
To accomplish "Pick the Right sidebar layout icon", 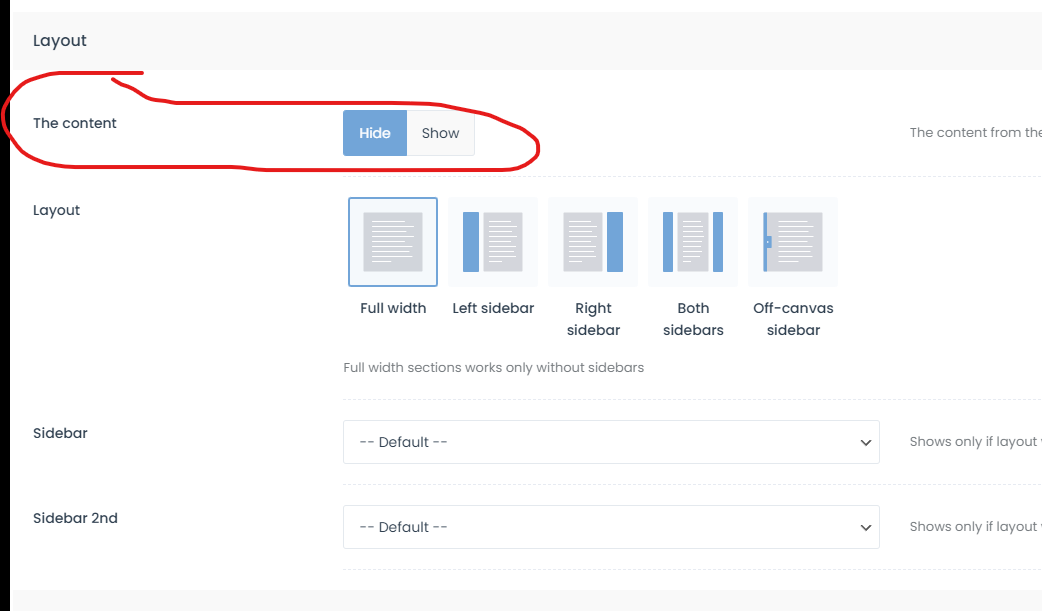I will [x=593, y=242].
